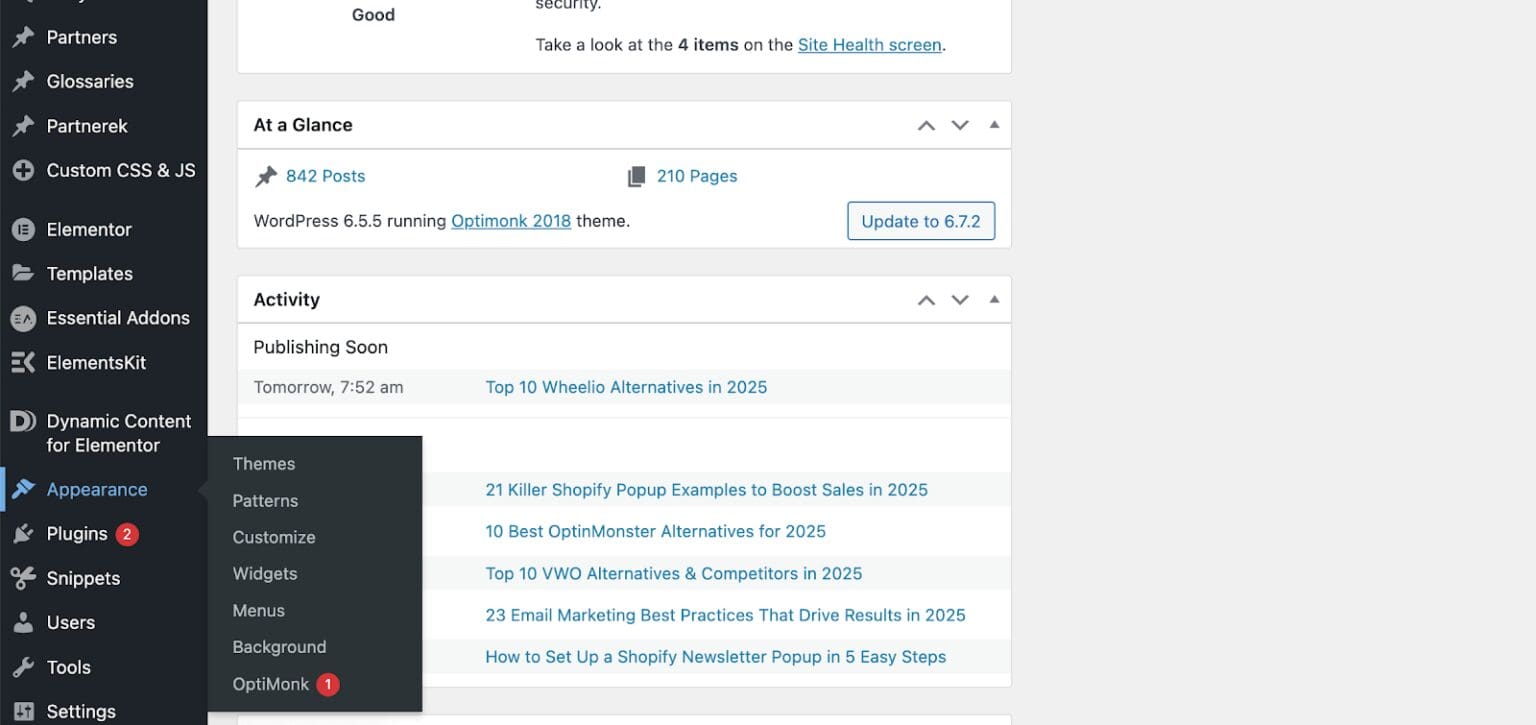Click the Tools wrench icon
The height and width of the screenshot is (725, 1536).
tap(22, 667)
